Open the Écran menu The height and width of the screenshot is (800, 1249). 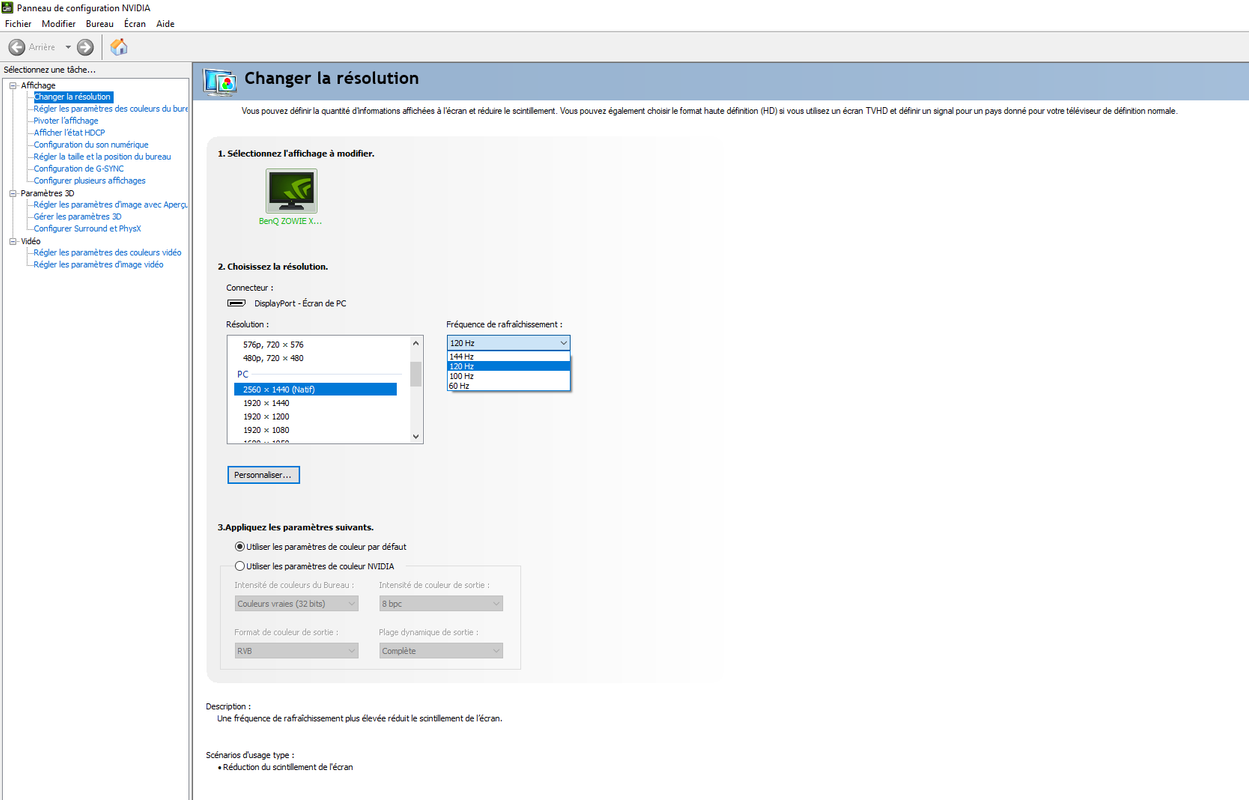pyautogui.click(x=134, y=24)
